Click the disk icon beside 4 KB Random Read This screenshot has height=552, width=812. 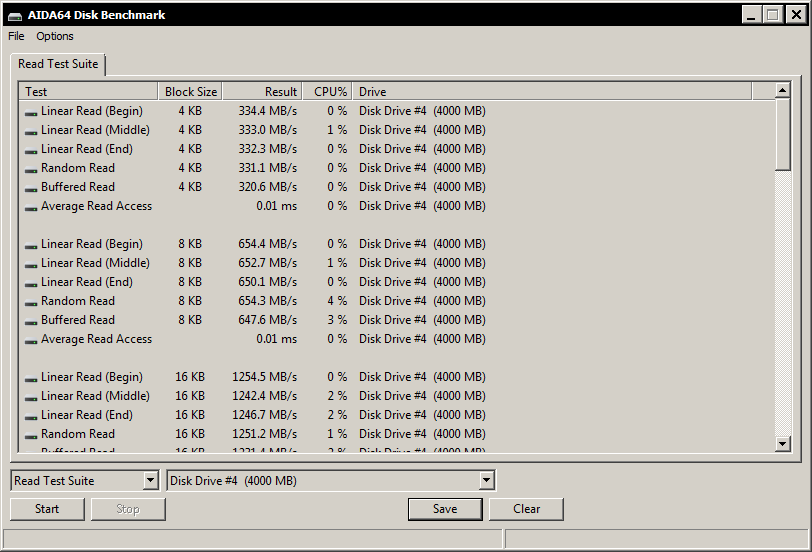pos(31,169)
